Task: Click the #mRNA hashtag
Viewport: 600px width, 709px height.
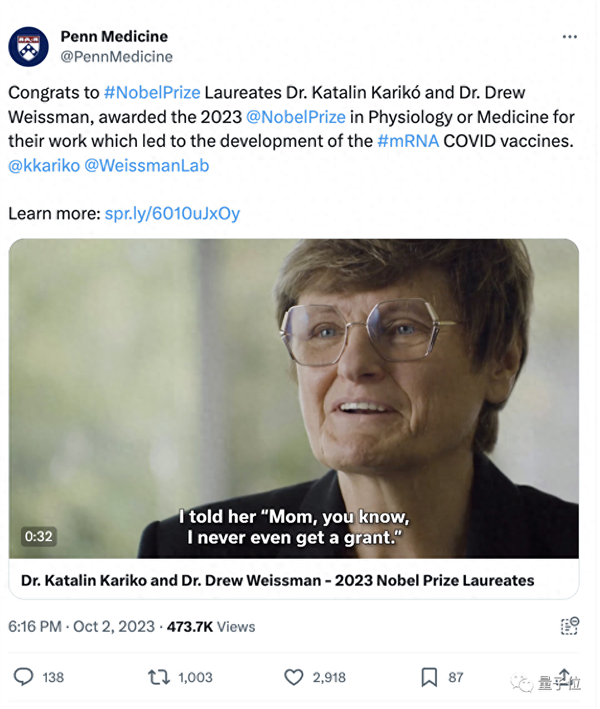Action: [408, 140]
